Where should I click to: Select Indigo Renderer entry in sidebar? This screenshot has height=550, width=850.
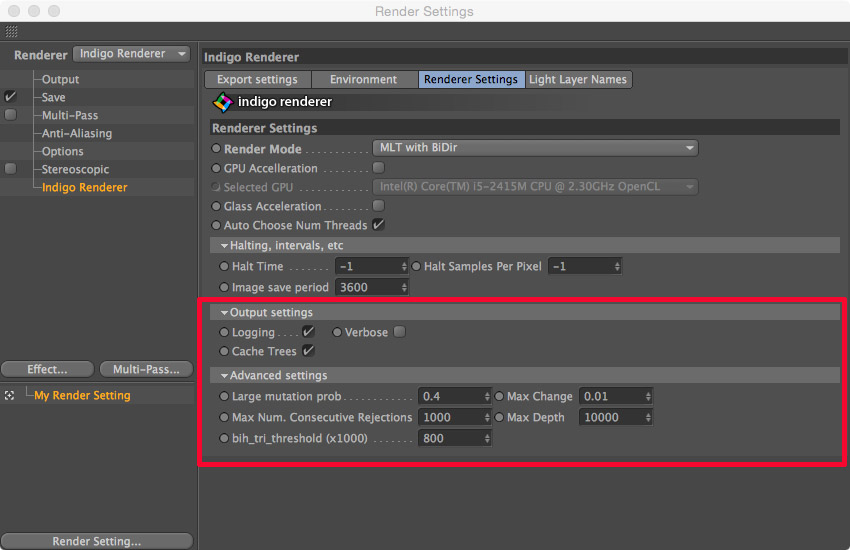tap(85, 187)
